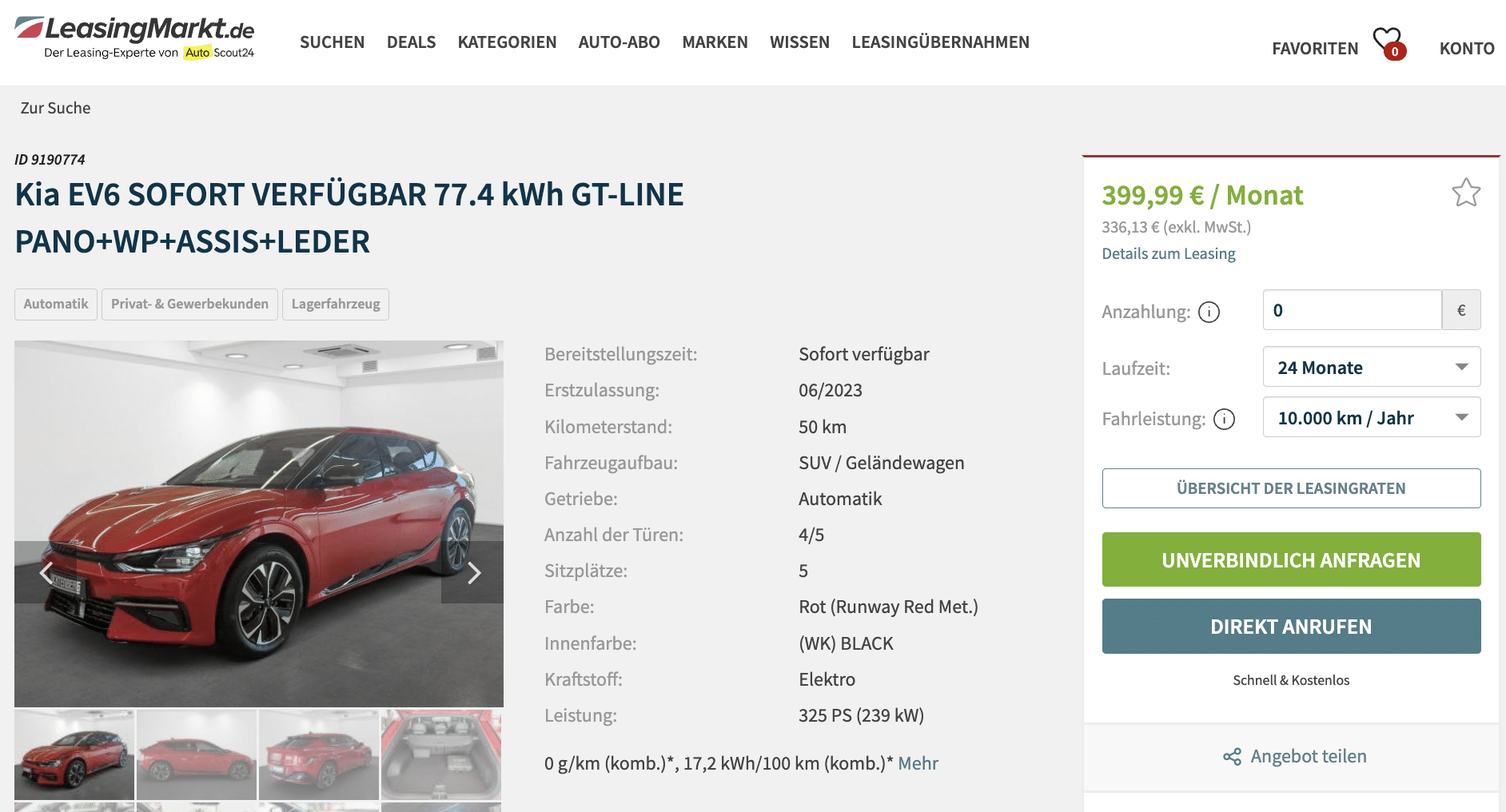Open the Fahrleistung 10.000 km dropdown

1372,417
